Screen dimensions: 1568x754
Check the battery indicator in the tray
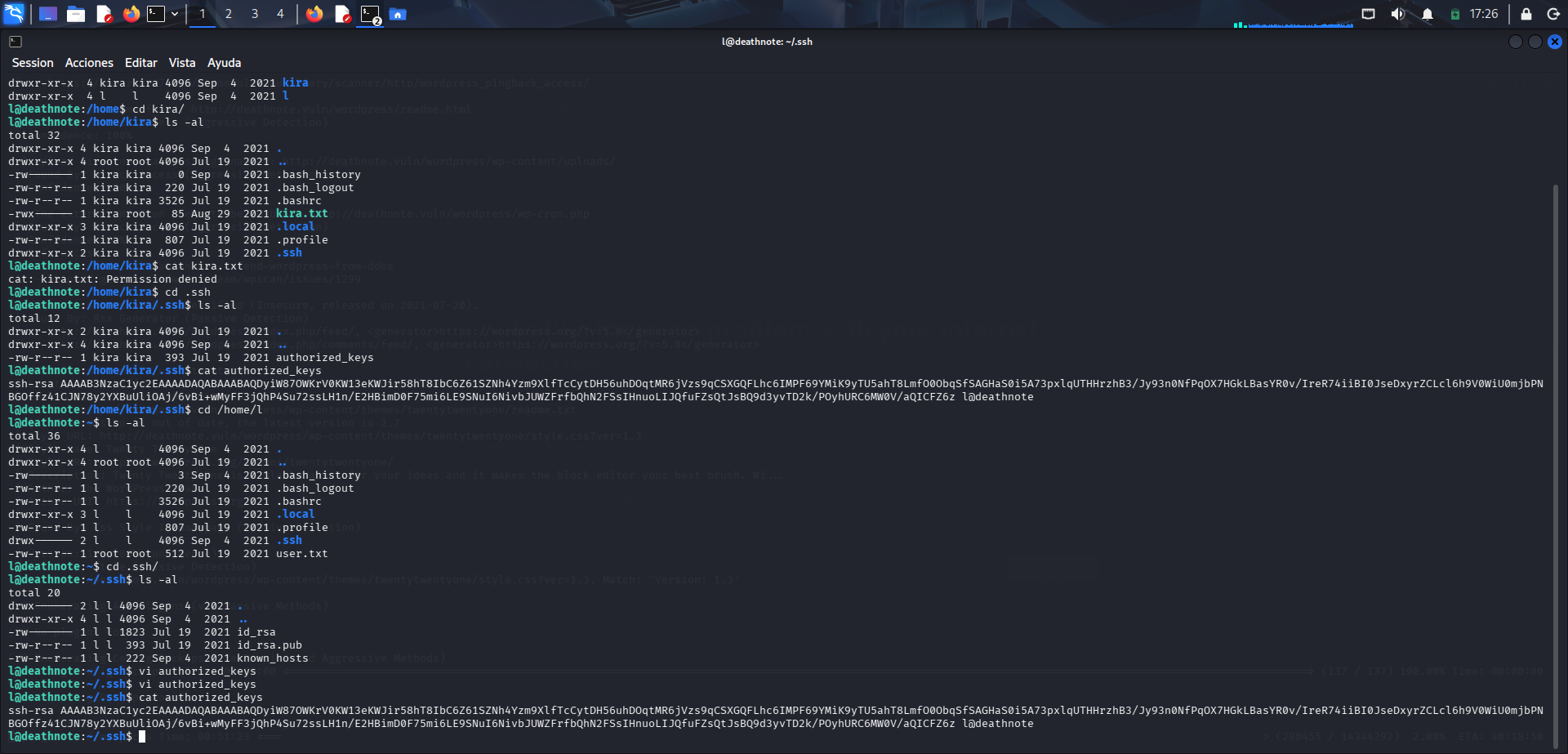coord(1455,14)
